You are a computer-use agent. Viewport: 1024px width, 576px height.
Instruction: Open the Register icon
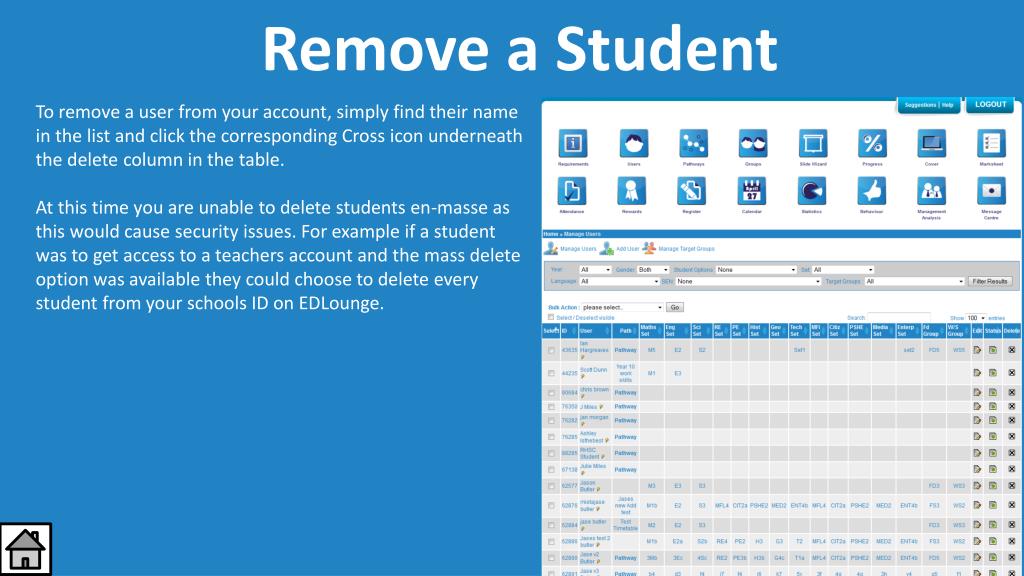click(692, 191)
